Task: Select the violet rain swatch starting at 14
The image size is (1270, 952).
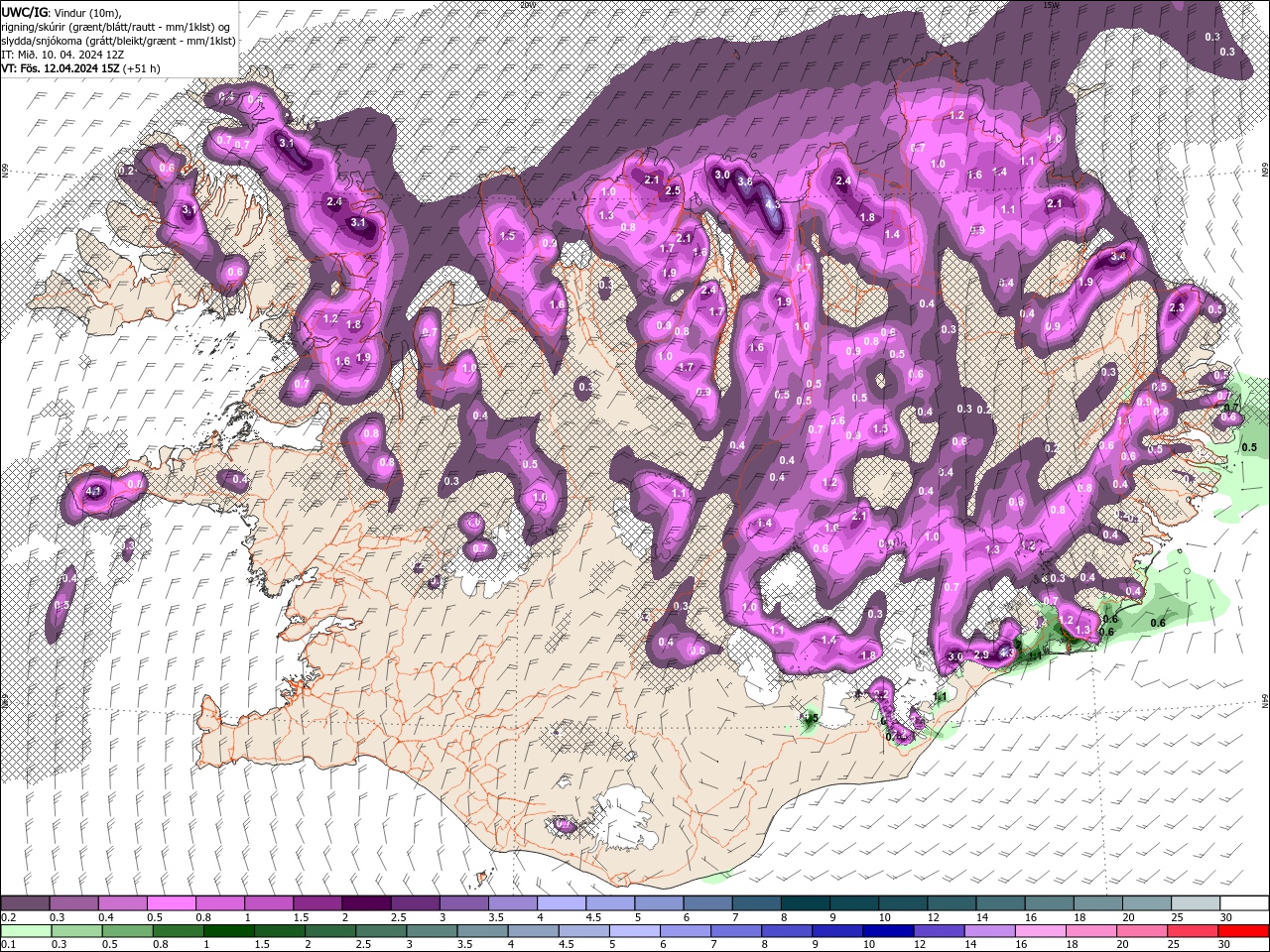Action: (989, 931)
